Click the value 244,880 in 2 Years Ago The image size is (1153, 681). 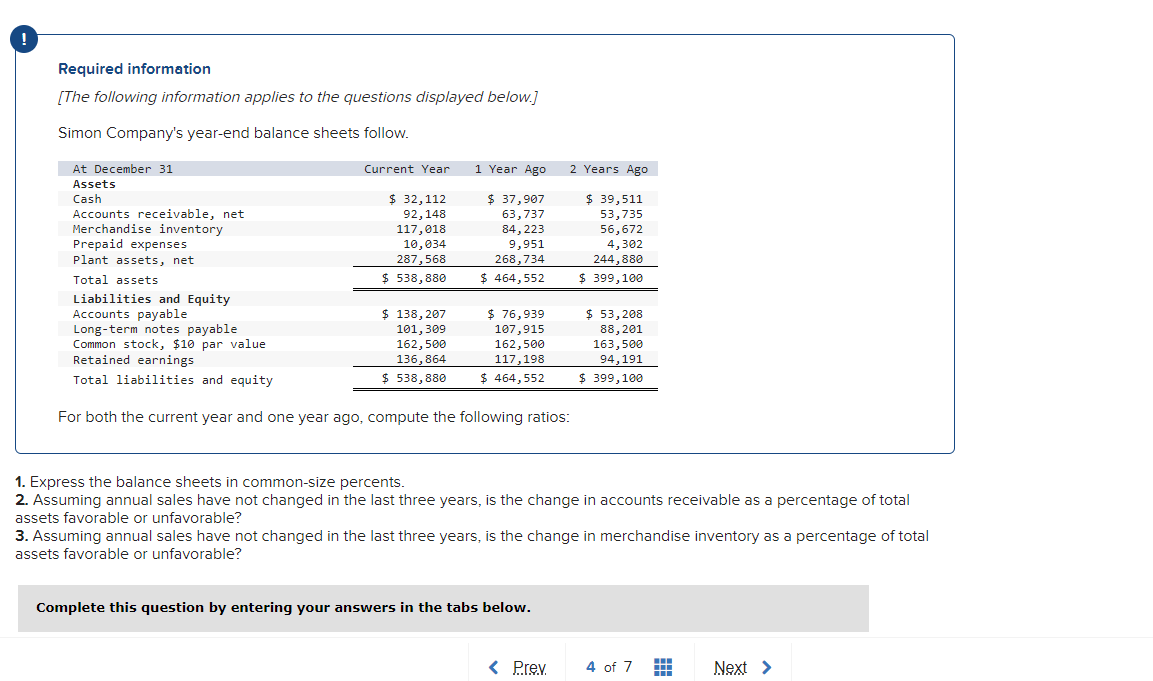tap(618, 259)
